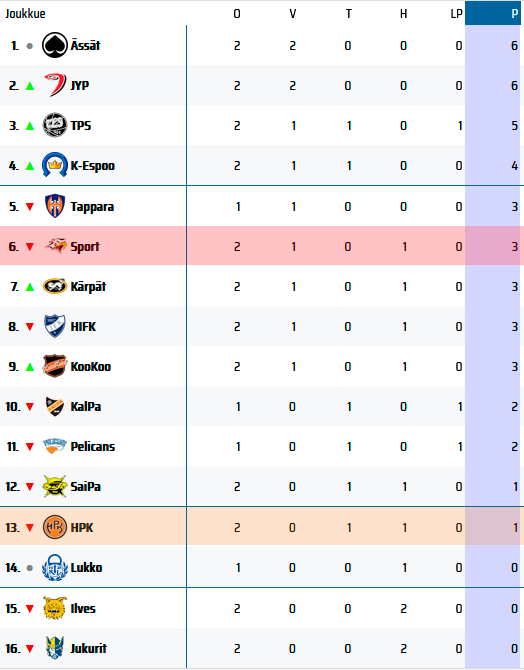The image size is (524, 670).
Task: Click the KooKoo team logo
Action: coord(55,366)
